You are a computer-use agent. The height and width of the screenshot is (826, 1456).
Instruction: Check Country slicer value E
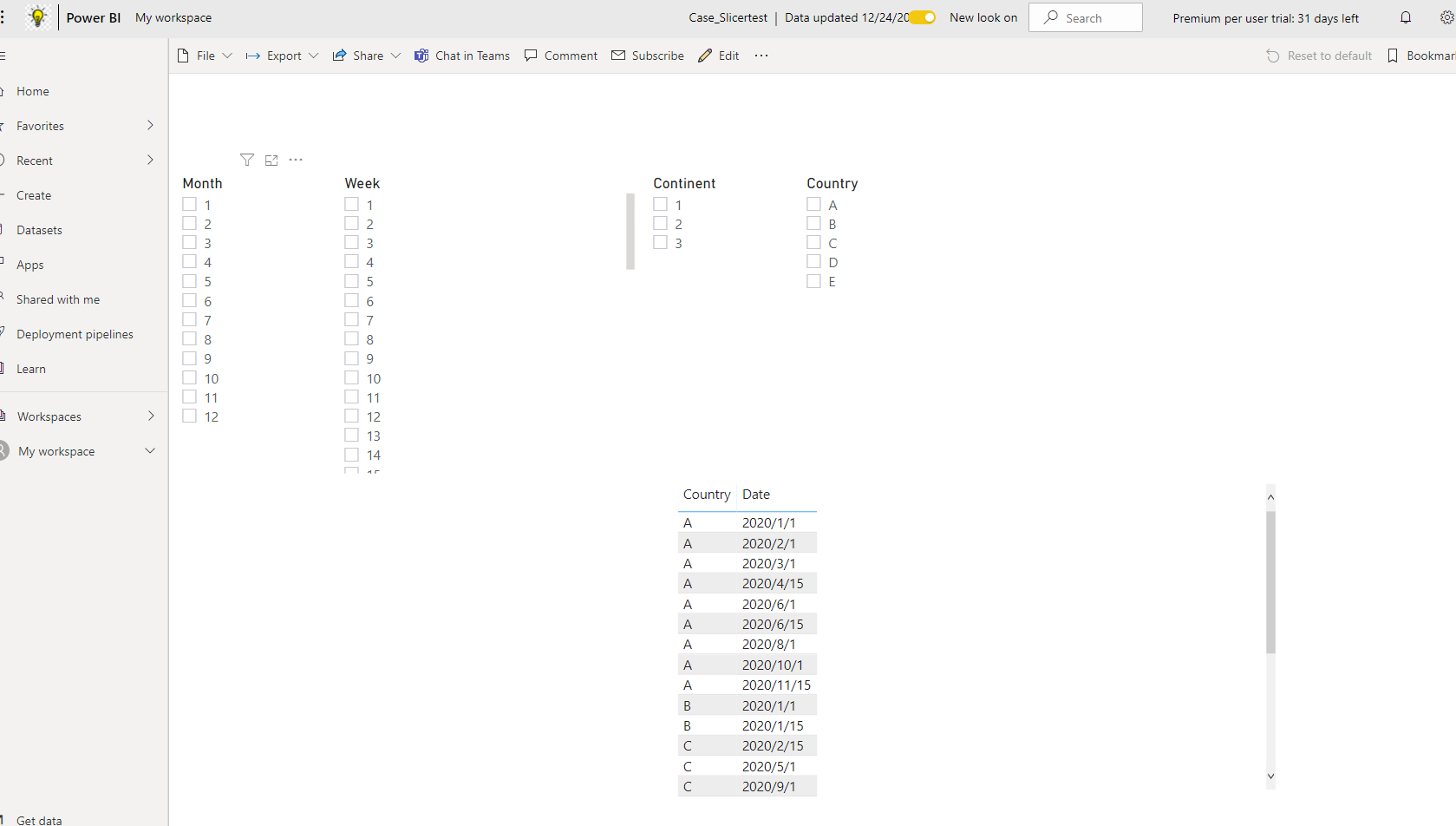pyautogui.click(x=813, y=281)
